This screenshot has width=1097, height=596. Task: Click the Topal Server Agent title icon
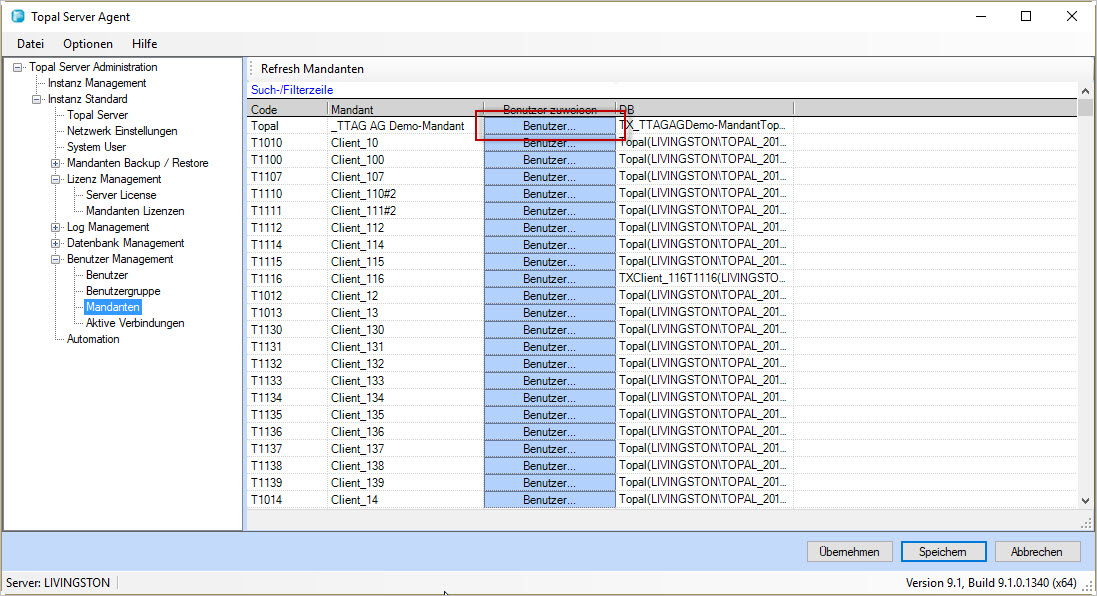pyautogui.click(x=17, y=16)
